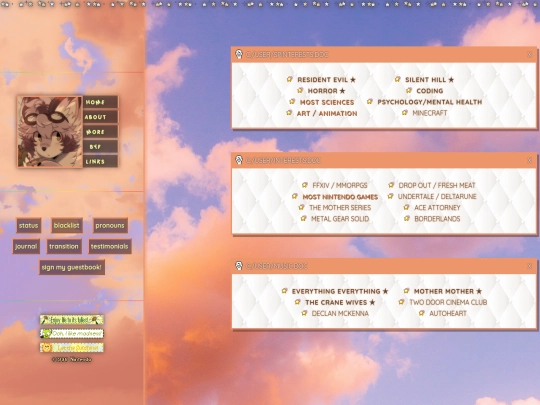Click the ART / ANIMATION entry

click(327, 113)
